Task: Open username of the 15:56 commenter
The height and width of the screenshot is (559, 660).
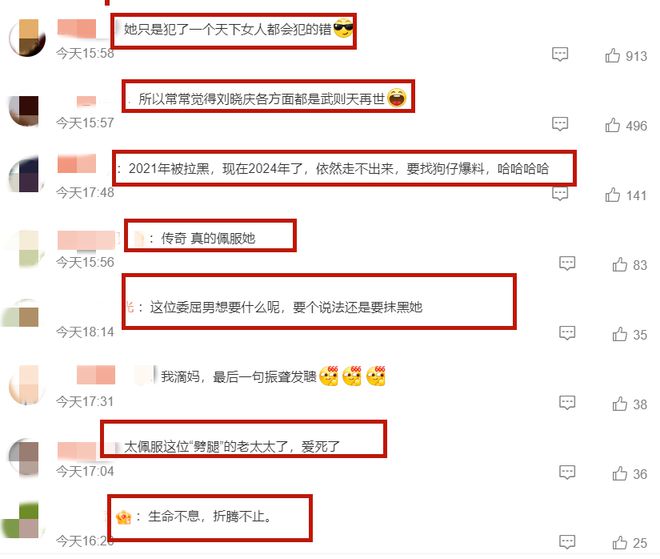Action: [87, 240]
